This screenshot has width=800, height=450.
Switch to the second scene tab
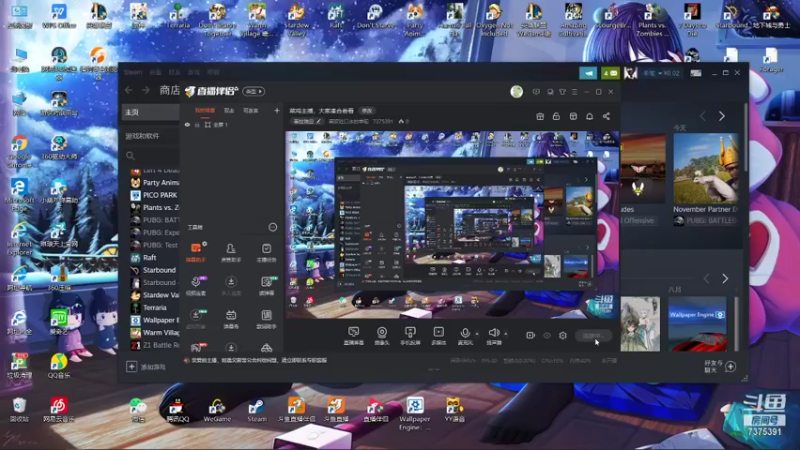229,110
